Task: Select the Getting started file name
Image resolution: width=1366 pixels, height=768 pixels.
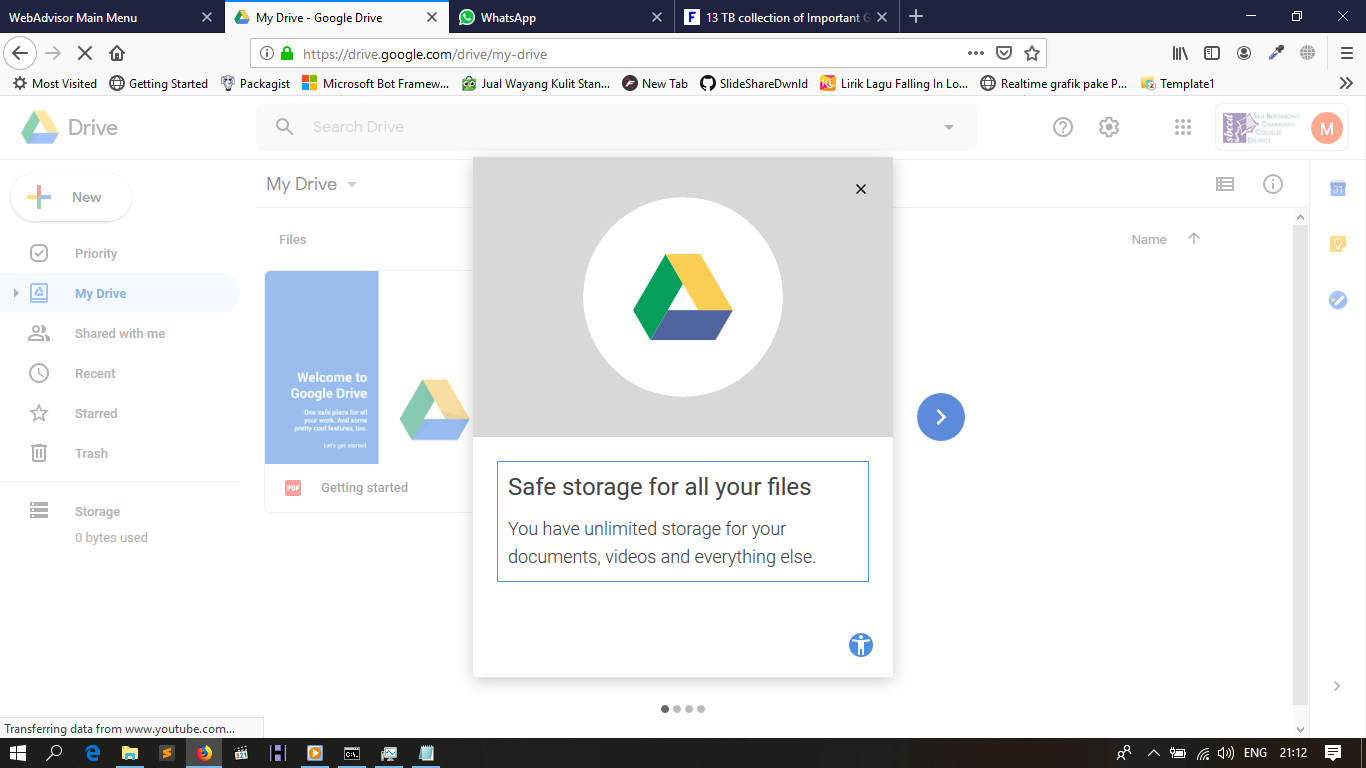Action: point(364,488)
